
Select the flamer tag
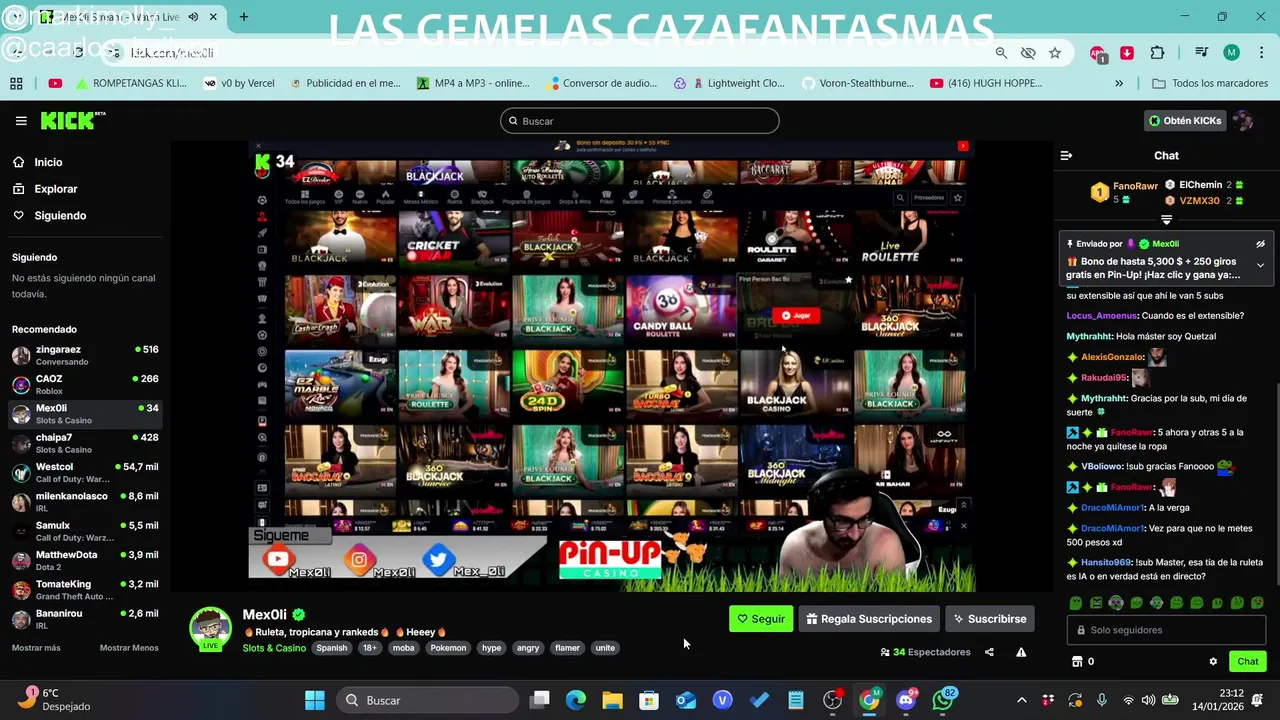click(x=567, y=648)
